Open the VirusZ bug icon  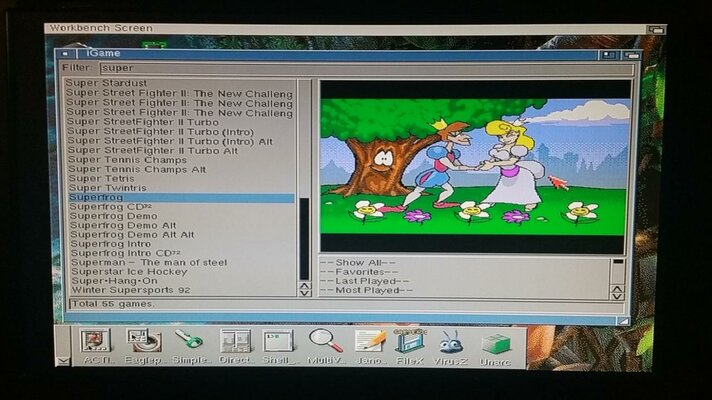[452, 343]
